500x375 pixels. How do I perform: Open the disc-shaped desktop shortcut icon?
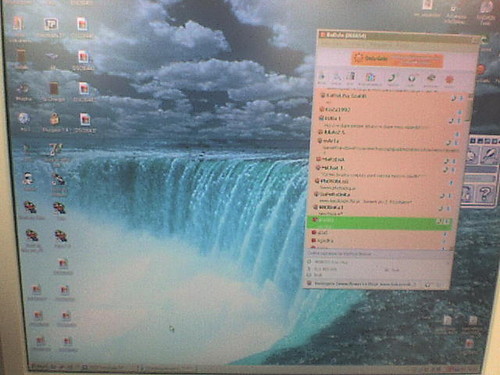[24, 119]
